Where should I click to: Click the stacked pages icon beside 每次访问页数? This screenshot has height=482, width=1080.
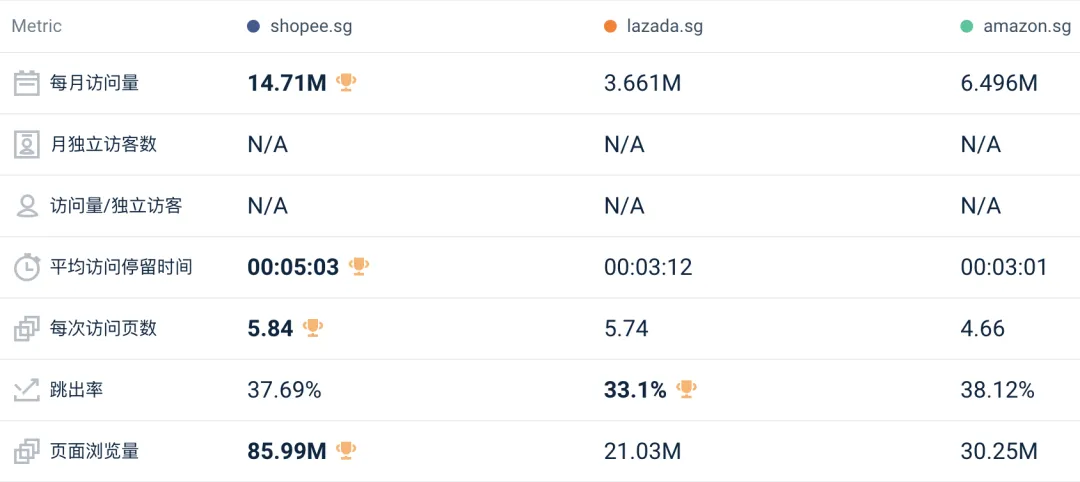click(26, 329)
